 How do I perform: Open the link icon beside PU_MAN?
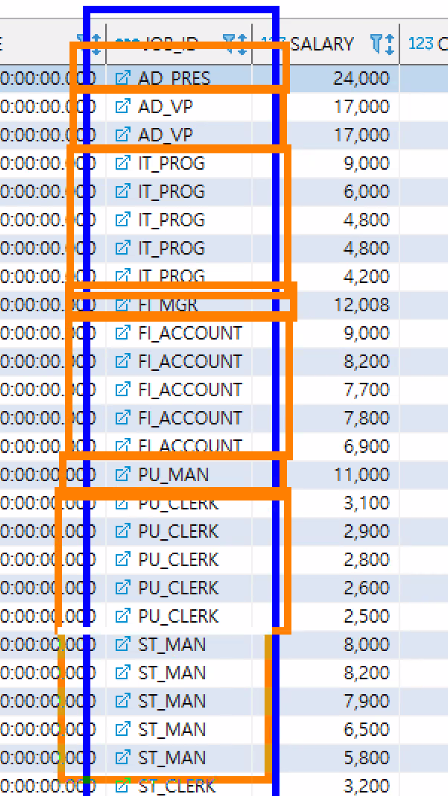122,475
